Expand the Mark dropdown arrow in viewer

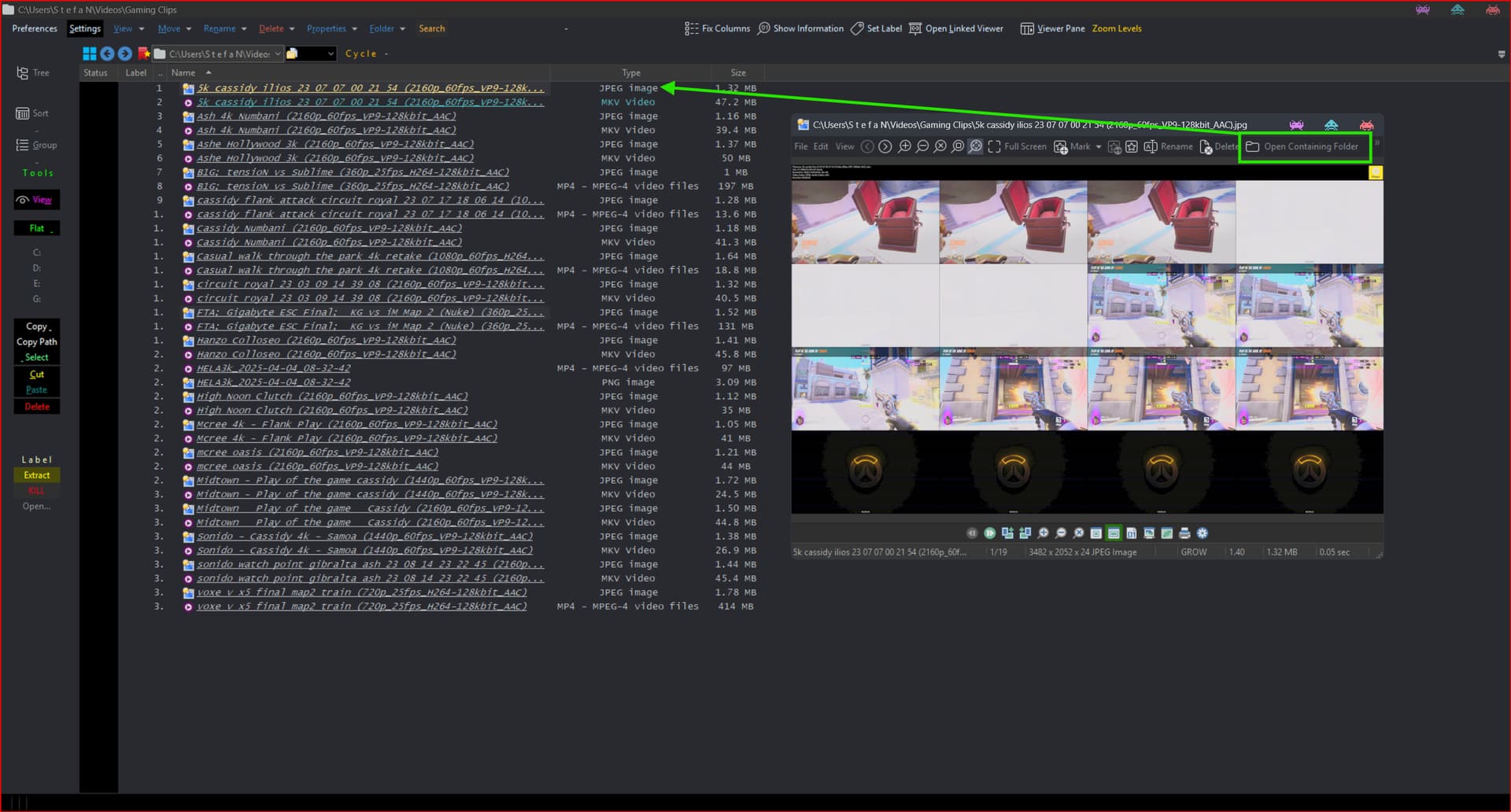(x=1099, y=146)
